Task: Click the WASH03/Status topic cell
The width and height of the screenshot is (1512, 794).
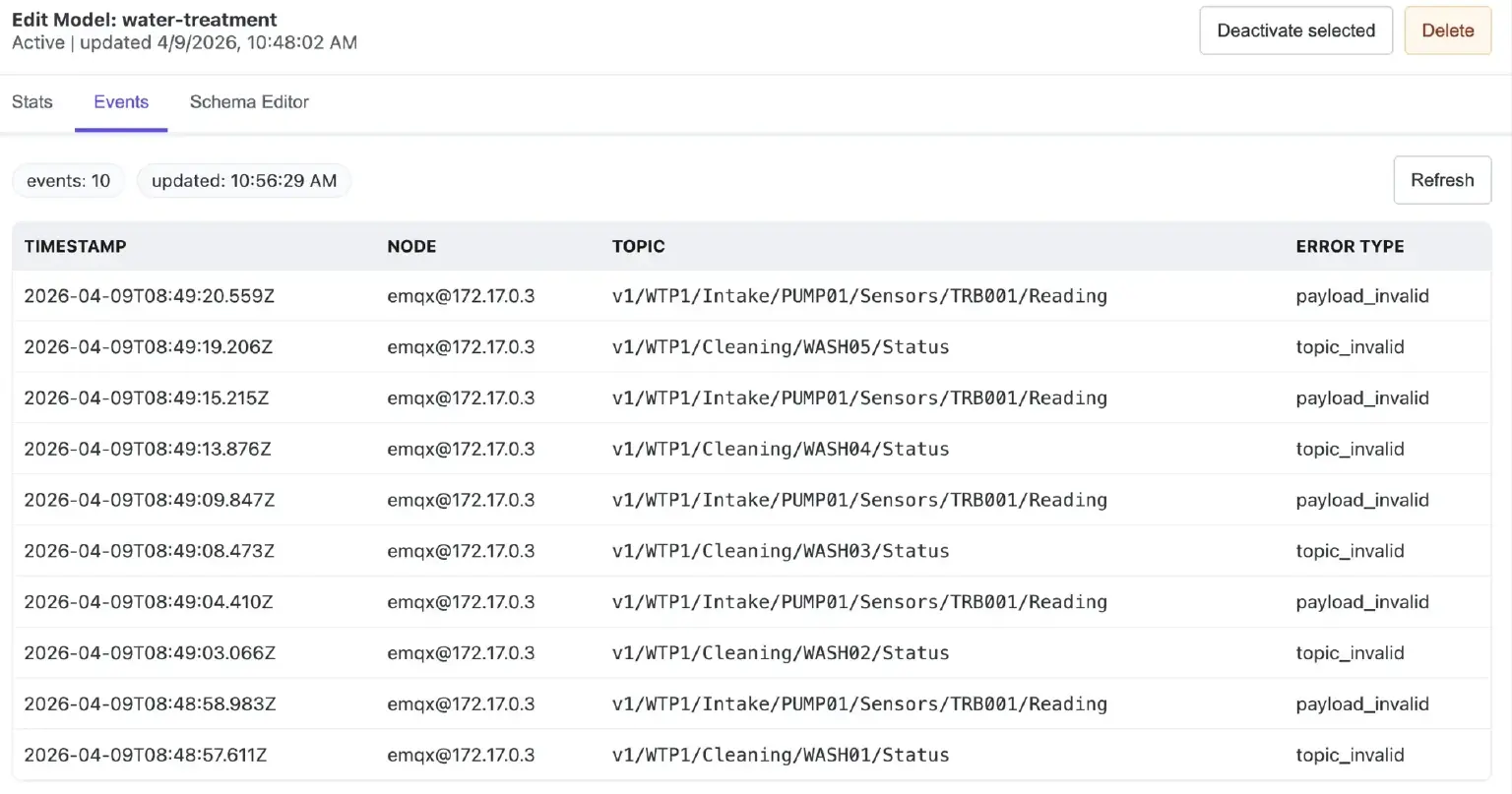Action: pos(781,552)
